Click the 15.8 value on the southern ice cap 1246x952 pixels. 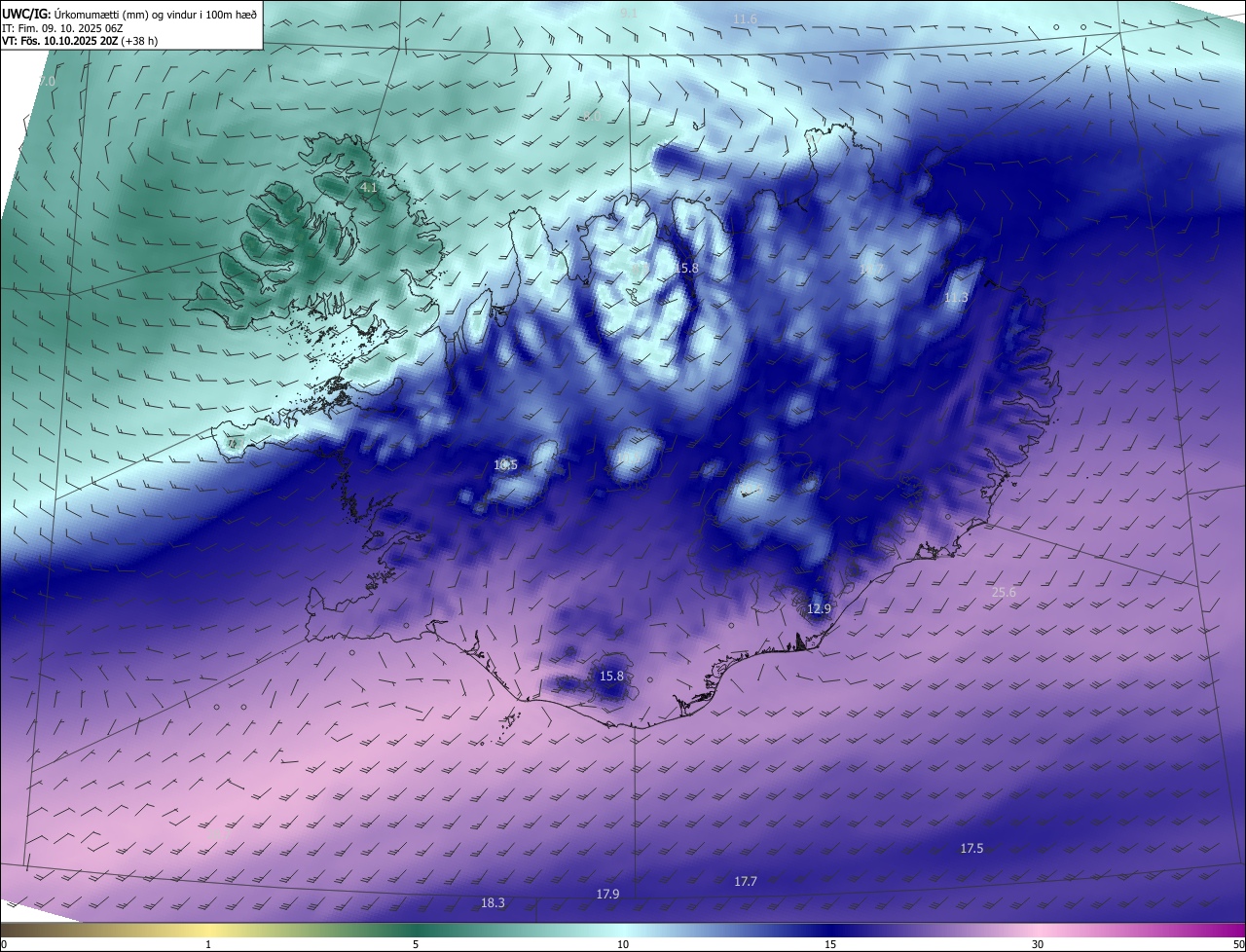[611, 676]
